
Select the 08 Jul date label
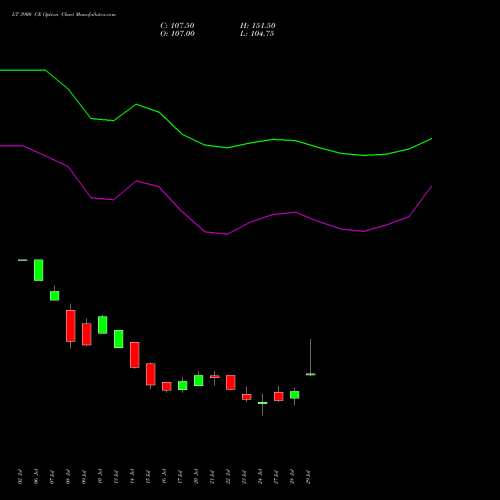tap(68, 477)
